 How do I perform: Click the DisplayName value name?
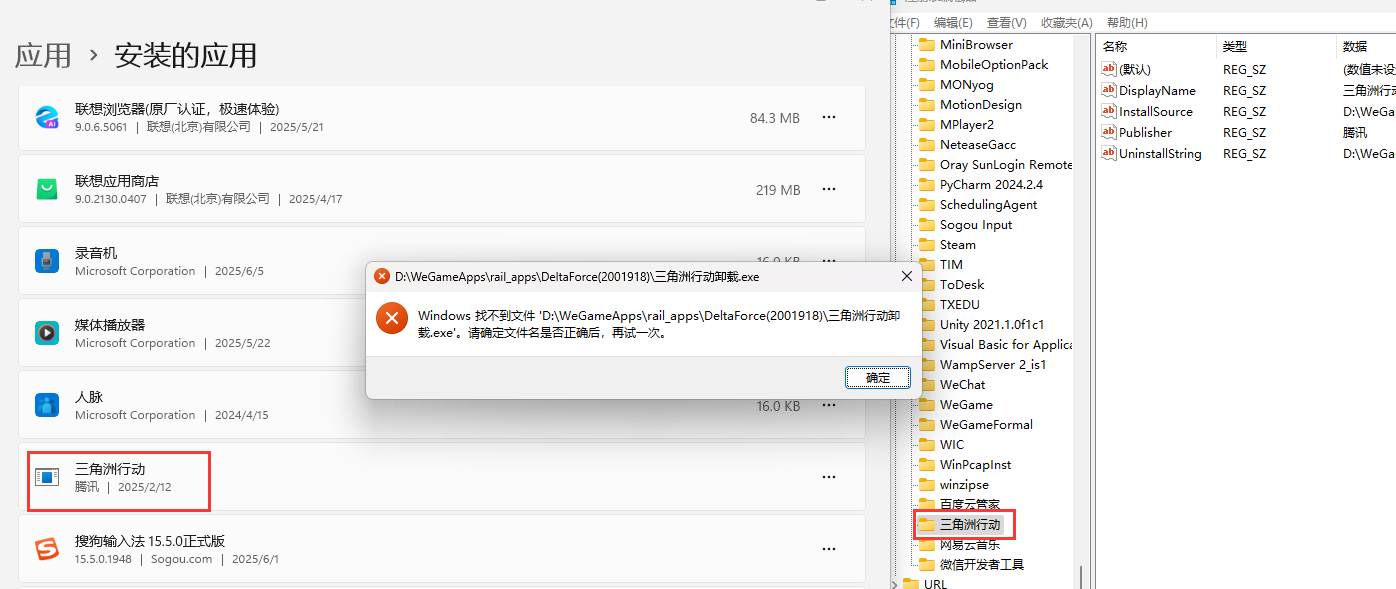[x=1157, y=90]
